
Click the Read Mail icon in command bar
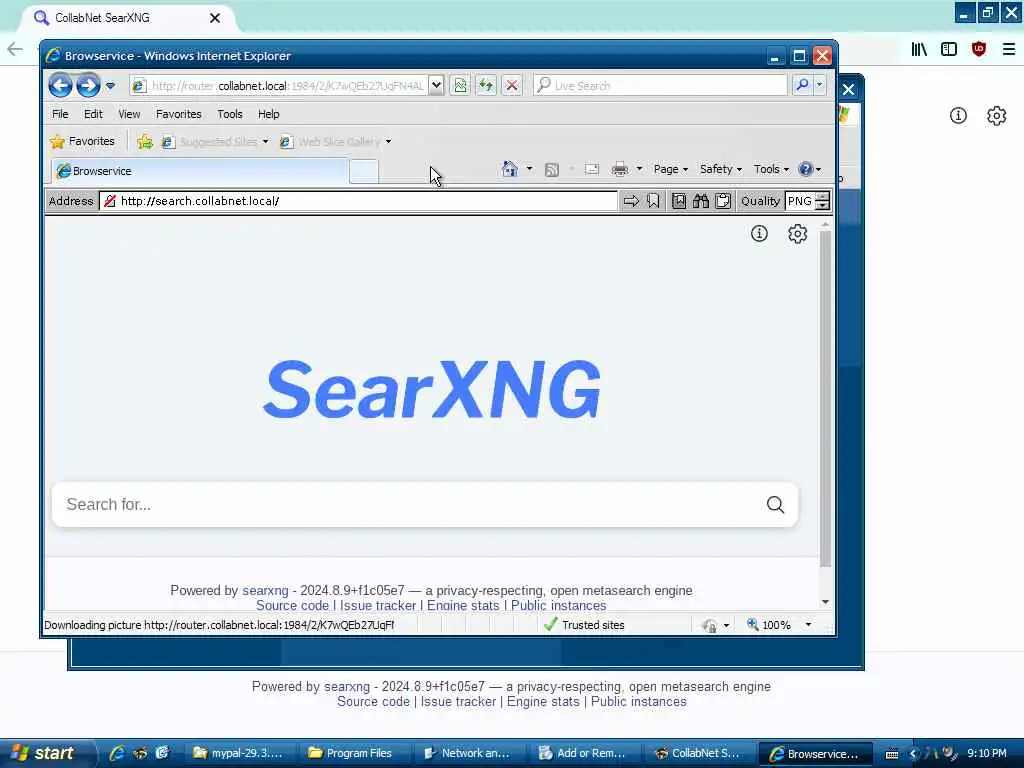(x=592, y=169)
